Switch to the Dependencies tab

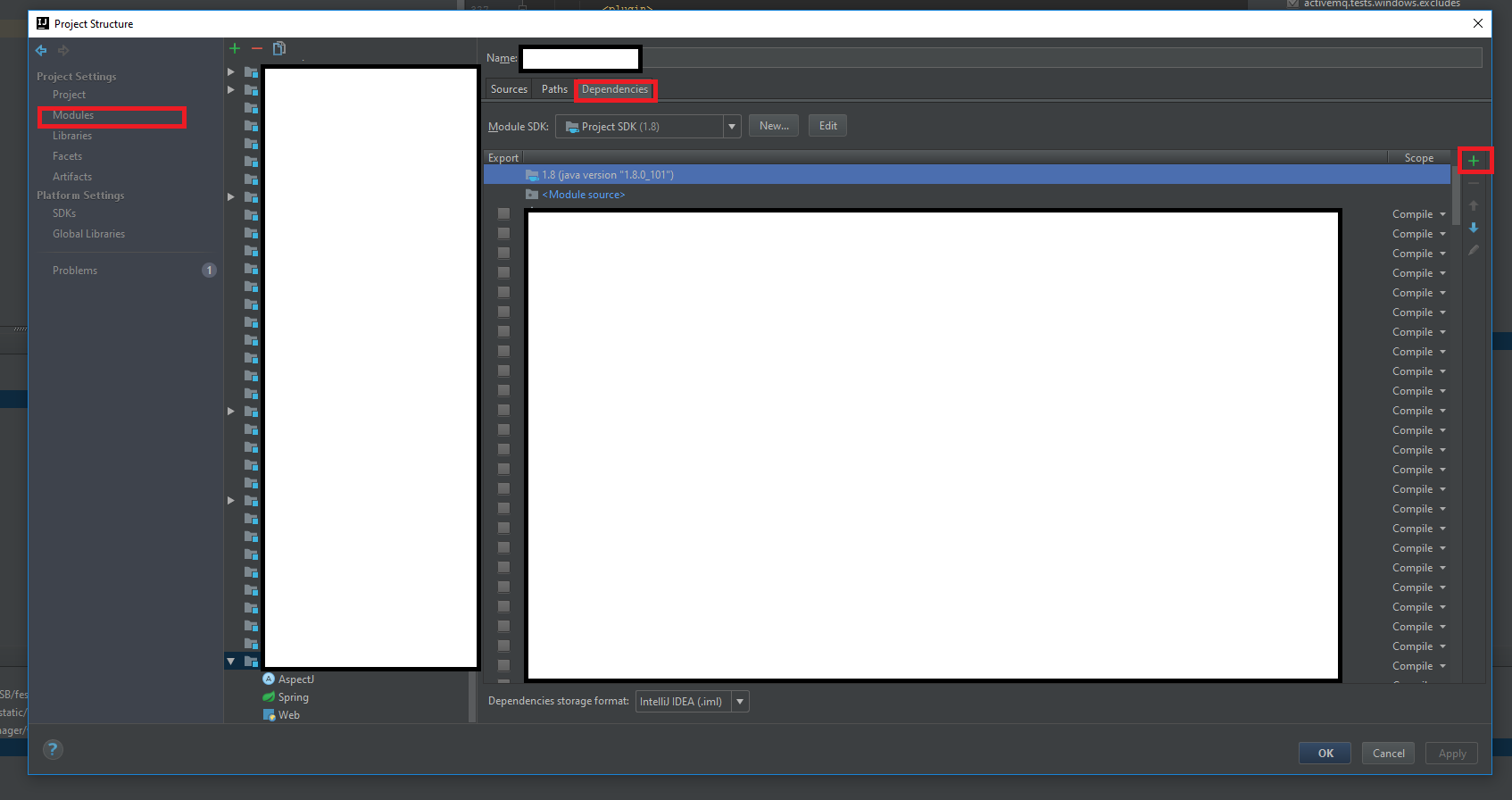pyautogui.click(x=615, y=89)
